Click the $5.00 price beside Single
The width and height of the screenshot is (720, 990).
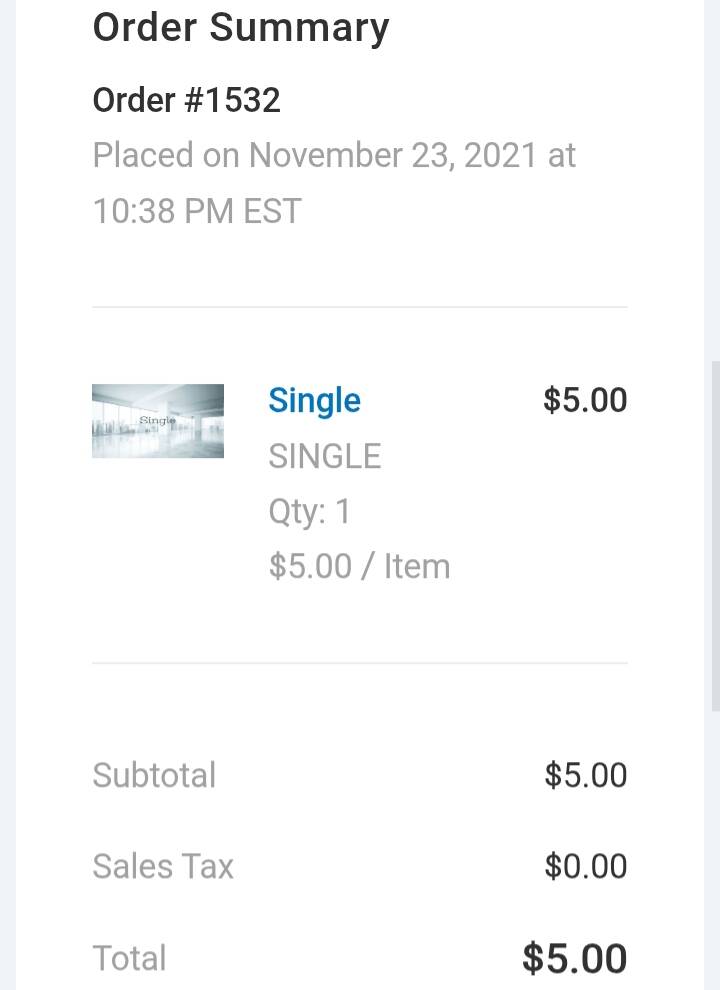(x=585, y=400)
